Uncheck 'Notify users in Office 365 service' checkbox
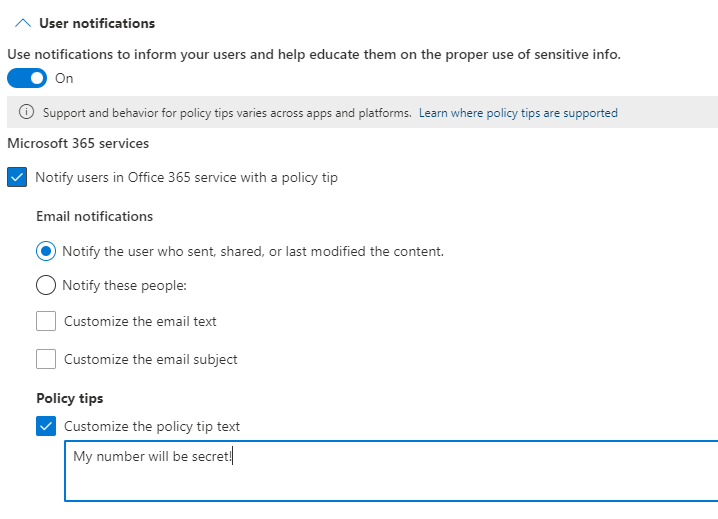 [17, 177]
